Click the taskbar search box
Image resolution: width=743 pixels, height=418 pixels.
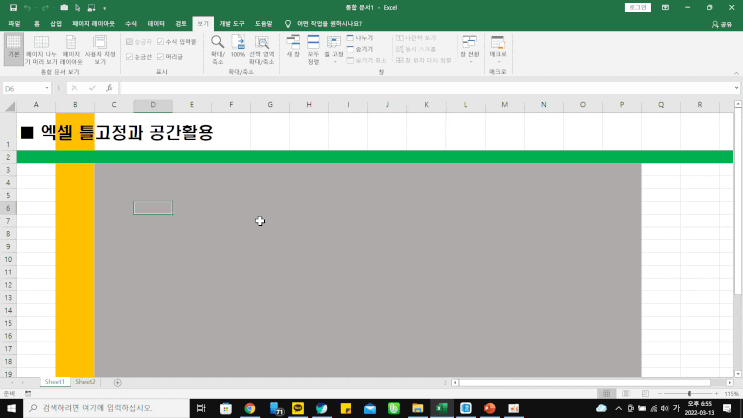click(106, 408)
